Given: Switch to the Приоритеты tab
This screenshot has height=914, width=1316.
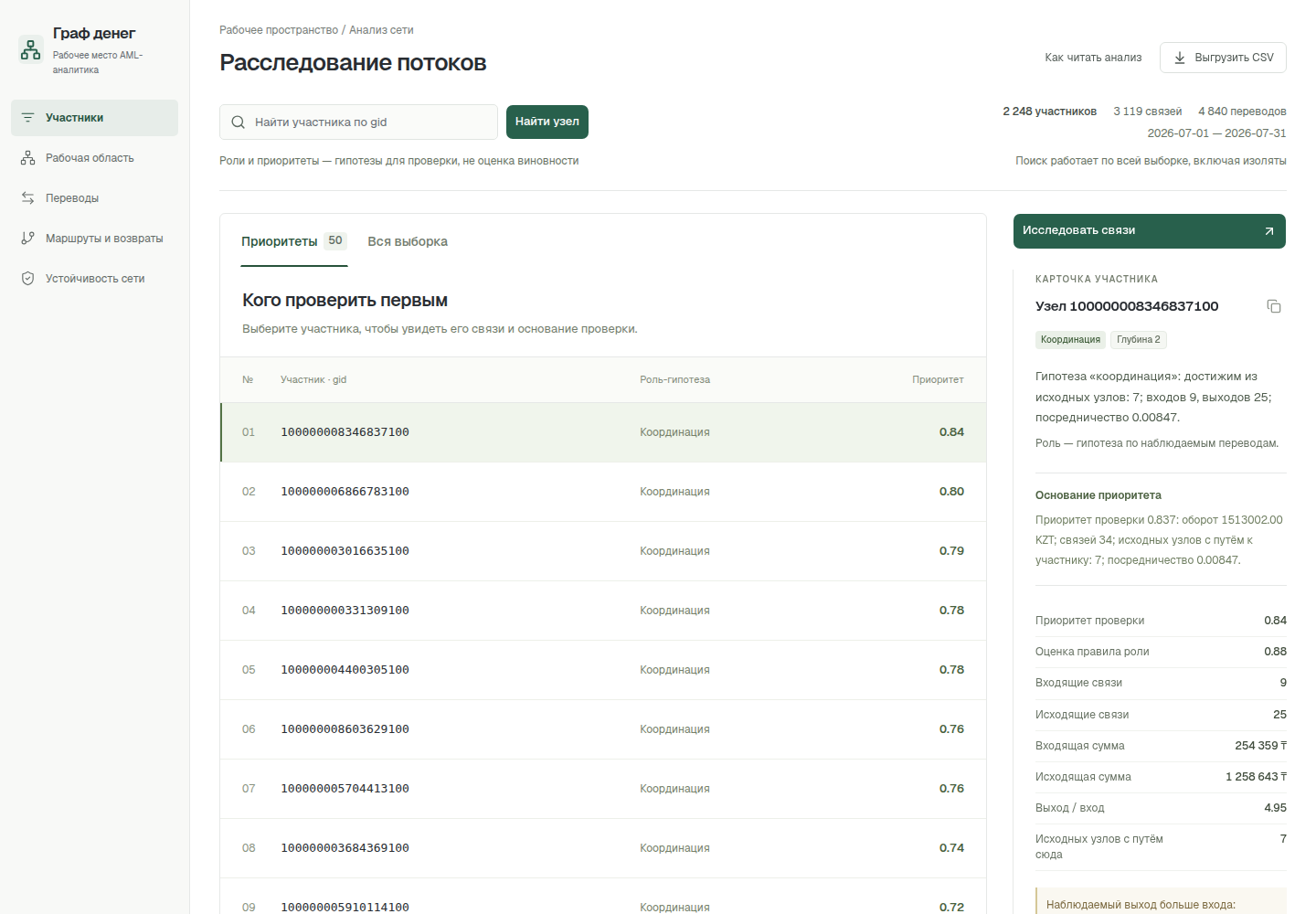Looking at the screenshot, I should click(x=294, y=241).
